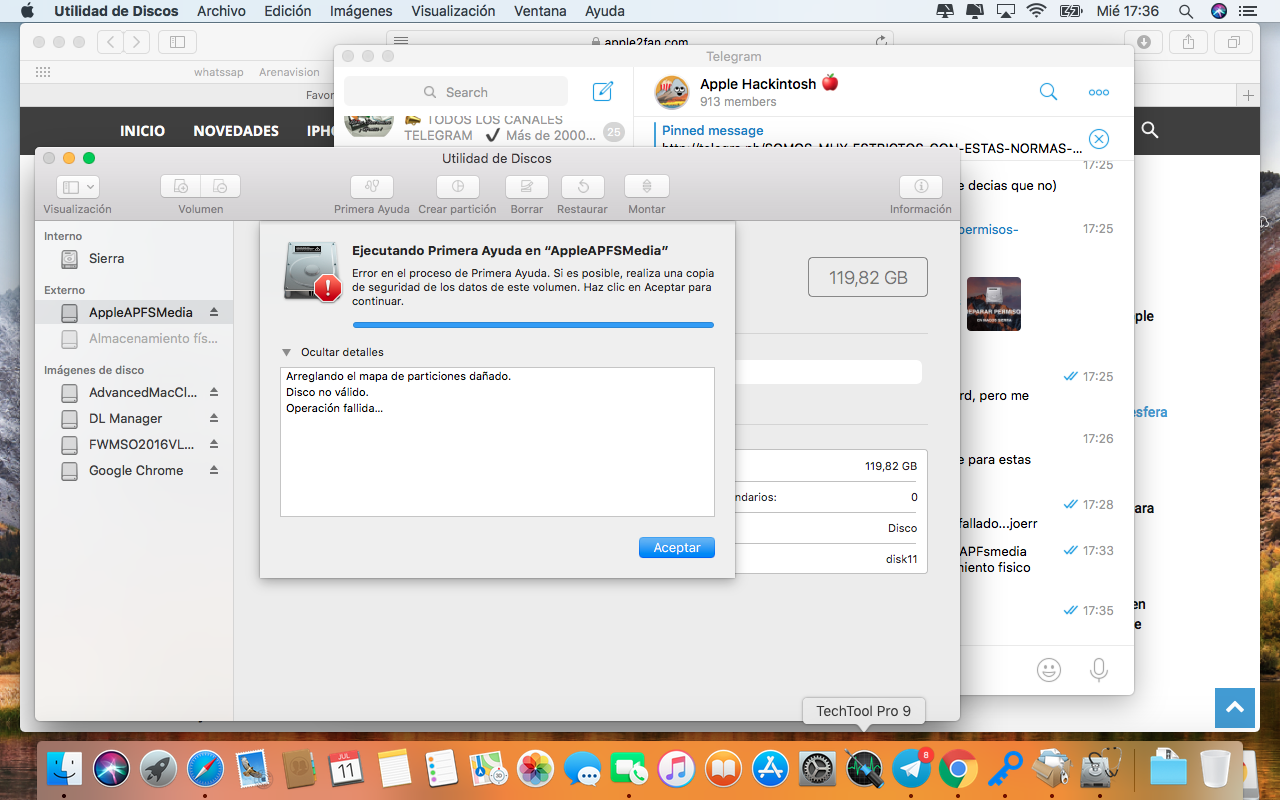Eject the DL Manager disk image

pyautogui.click(x=214, y=418)
